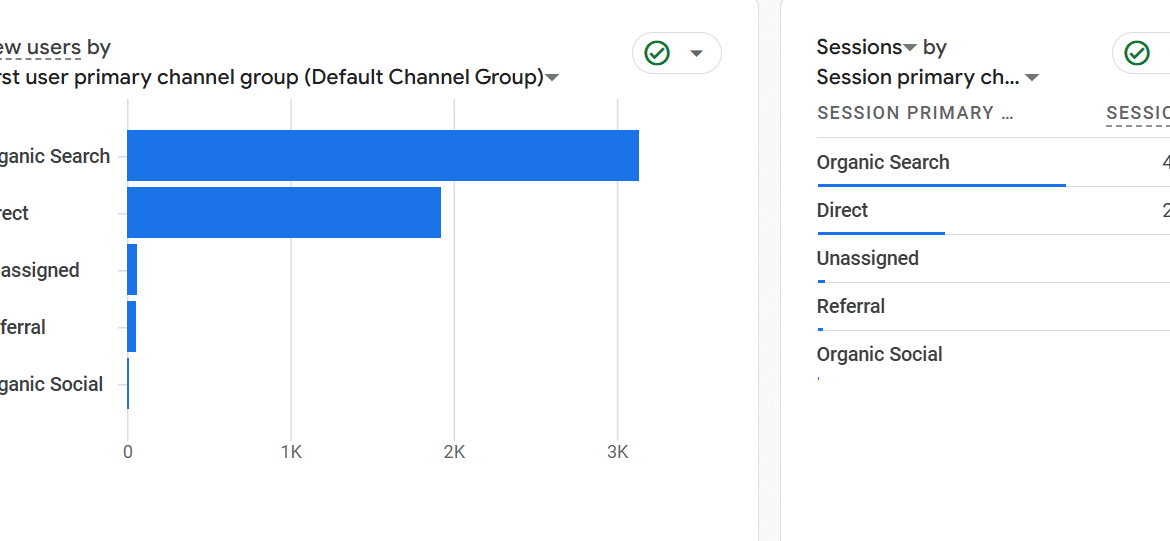
Task: Select Organic Search row in Sessions table
Action: pos(883,162)
